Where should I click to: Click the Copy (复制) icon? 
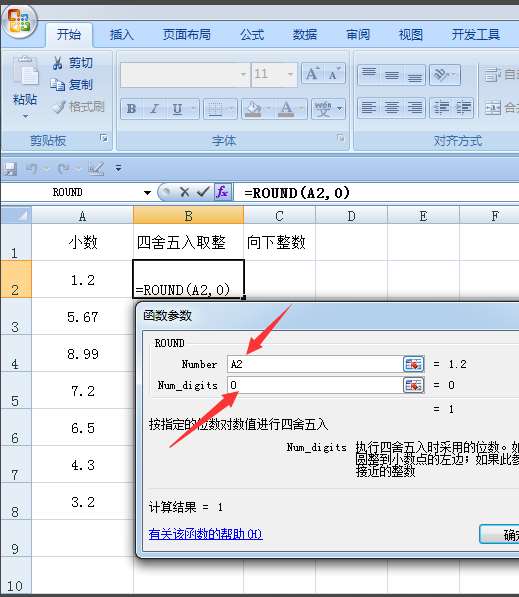click(x=58, y=85)
